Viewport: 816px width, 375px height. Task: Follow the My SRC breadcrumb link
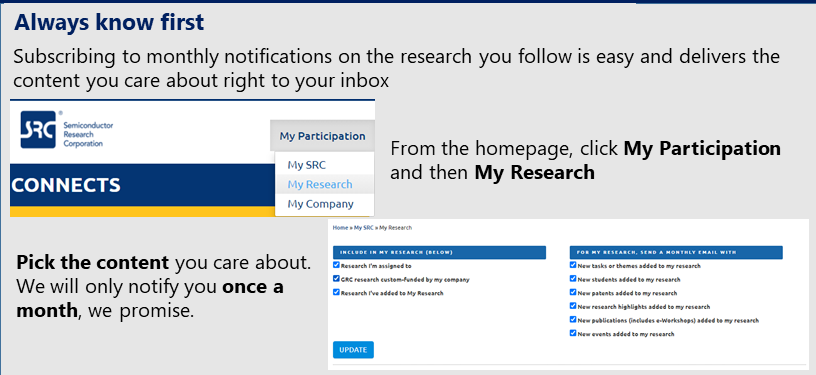click(x=363, y=228)
